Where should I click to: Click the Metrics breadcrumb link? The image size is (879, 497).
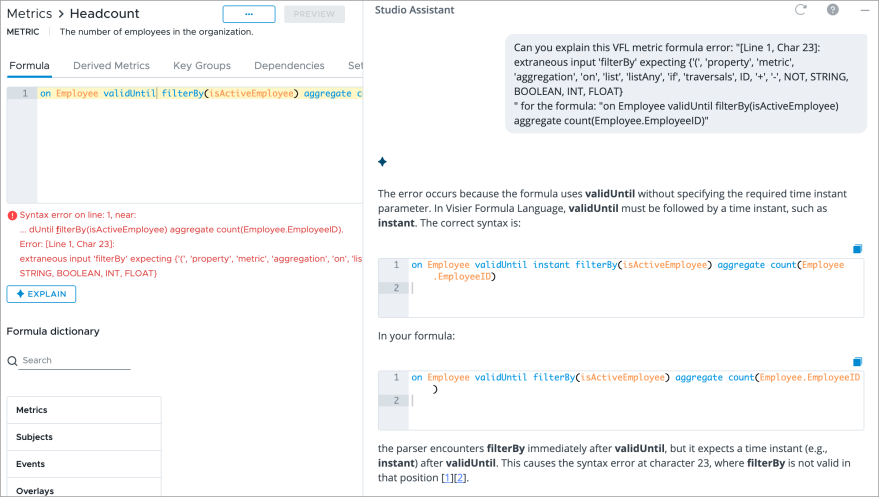(29, 14)
